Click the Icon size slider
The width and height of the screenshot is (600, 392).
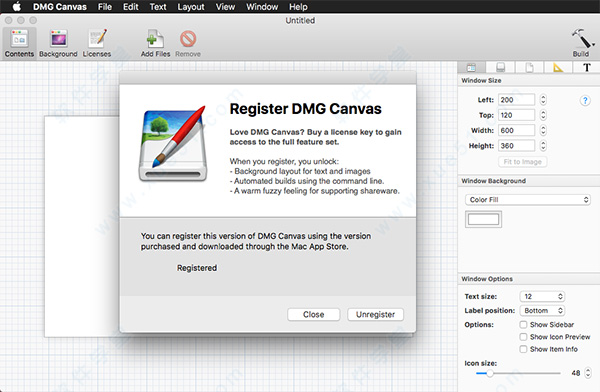[518, 373]
